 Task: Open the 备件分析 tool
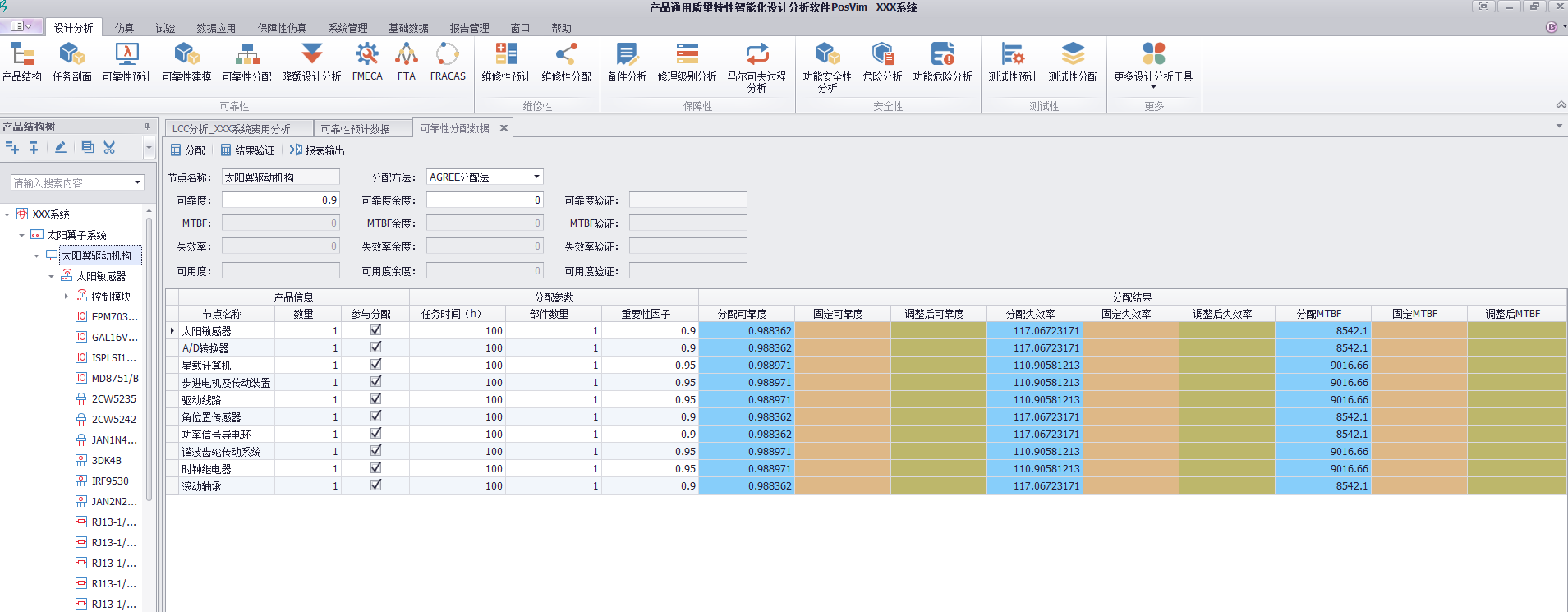point(627,62)
